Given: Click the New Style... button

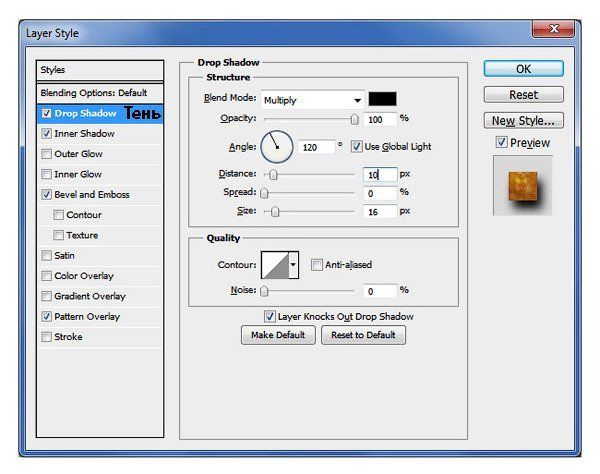Looking at the screenshot, I should pyautogui.click(x=523, y=121).
